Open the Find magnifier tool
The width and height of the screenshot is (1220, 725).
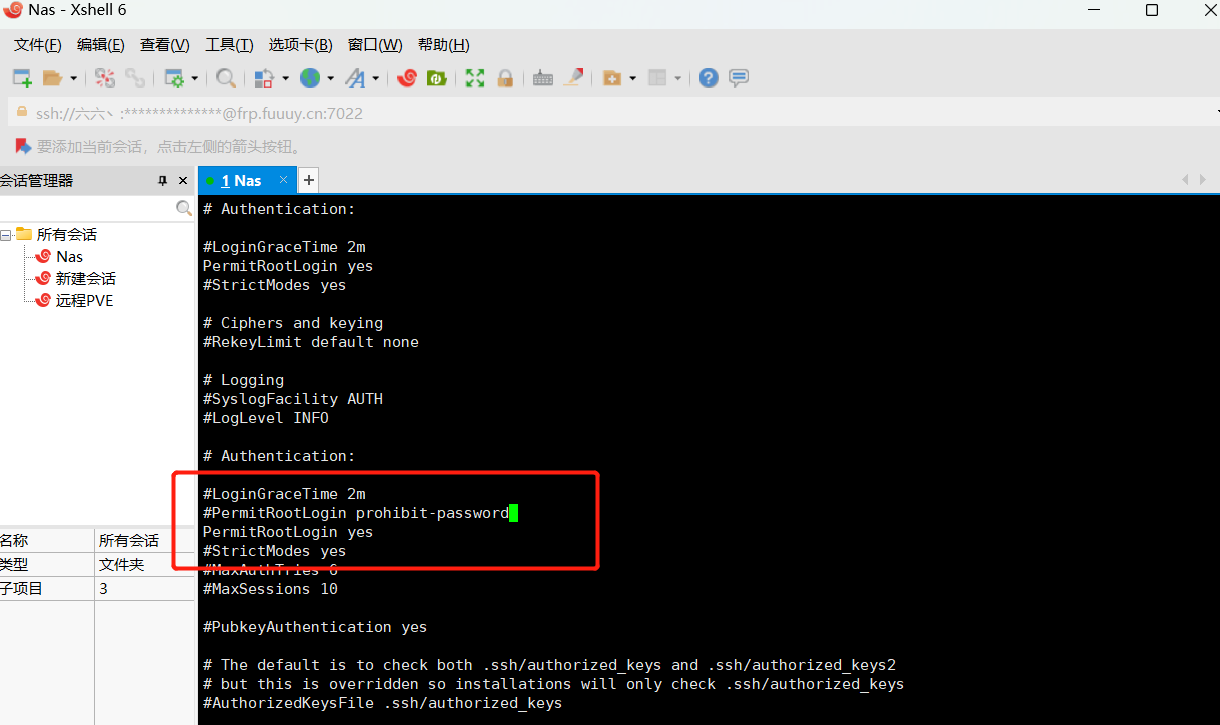(226, 78)
